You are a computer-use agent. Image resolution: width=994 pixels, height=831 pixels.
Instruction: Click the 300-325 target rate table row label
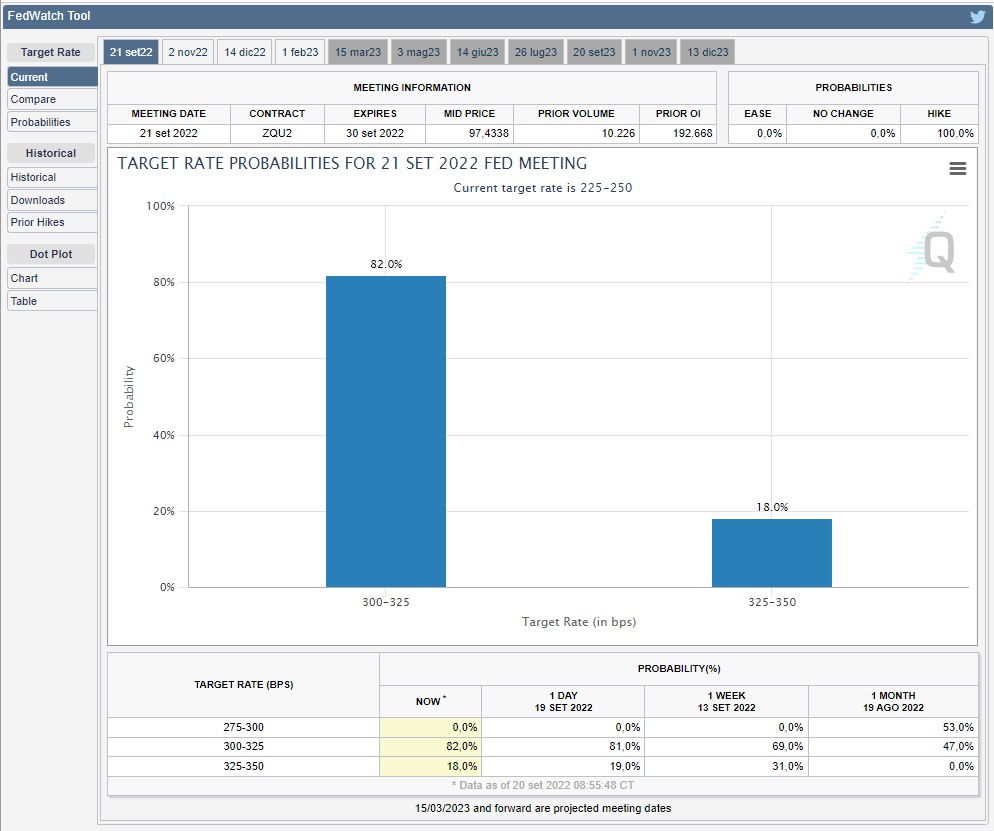pyautogui.click(x=243, y=746)
